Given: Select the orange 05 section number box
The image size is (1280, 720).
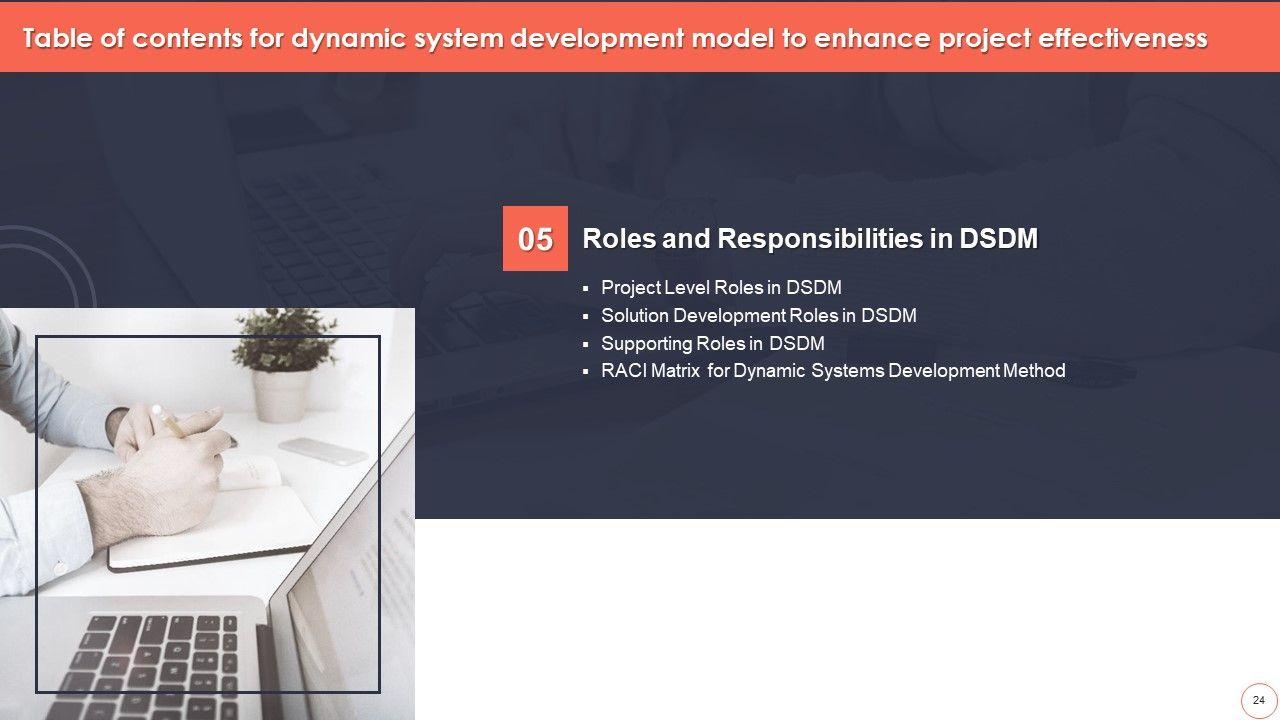Looking at the screenshot, I should coord(535,238).
